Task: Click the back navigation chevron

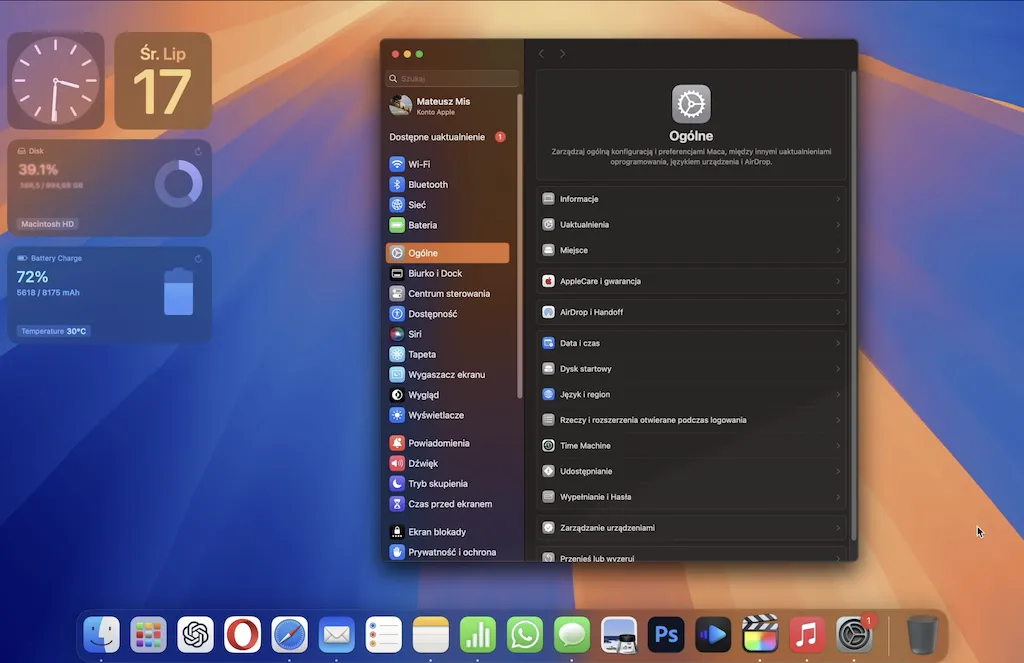Action: (x=541, y=55)
